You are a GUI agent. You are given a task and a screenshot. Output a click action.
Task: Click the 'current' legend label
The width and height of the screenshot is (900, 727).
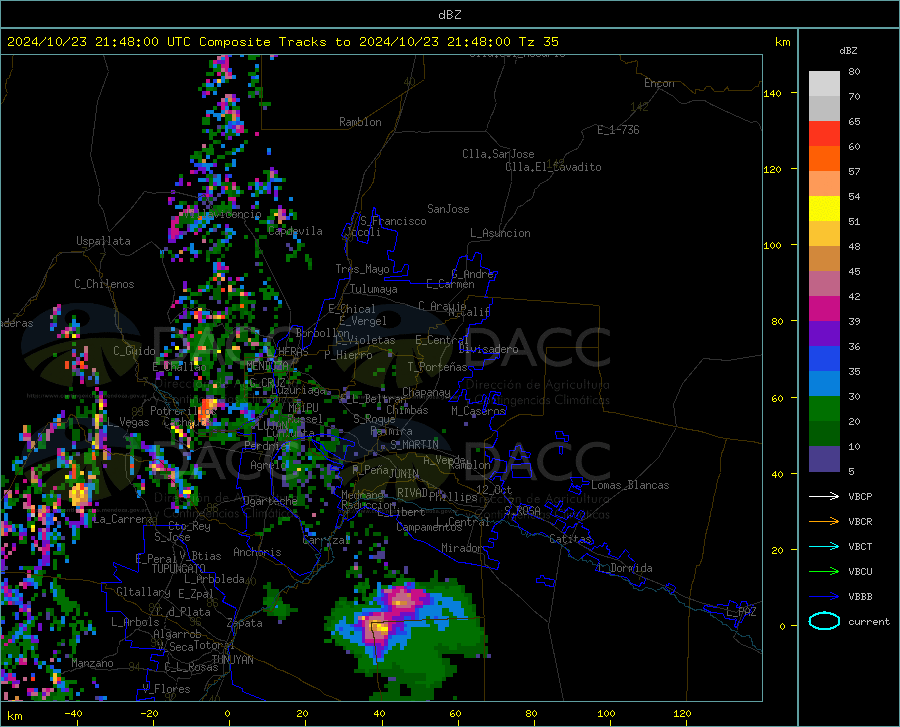click(x=869, y=621)
